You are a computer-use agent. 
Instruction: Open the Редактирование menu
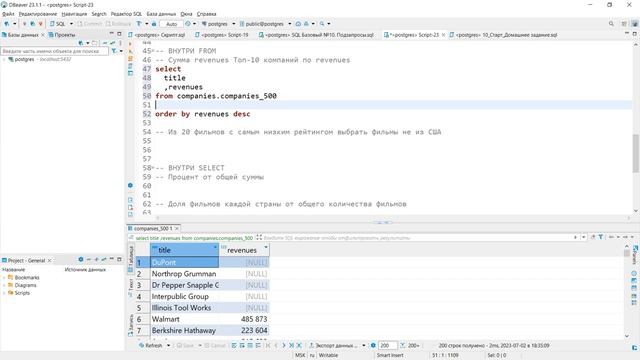point(38,14)
